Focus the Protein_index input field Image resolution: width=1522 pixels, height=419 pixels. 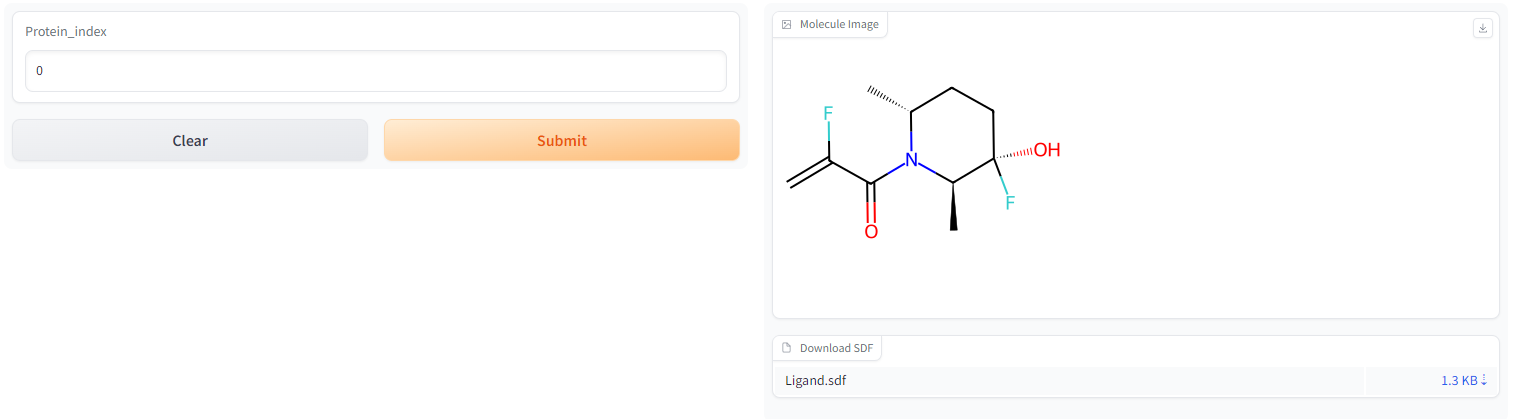tap(375, 71)
